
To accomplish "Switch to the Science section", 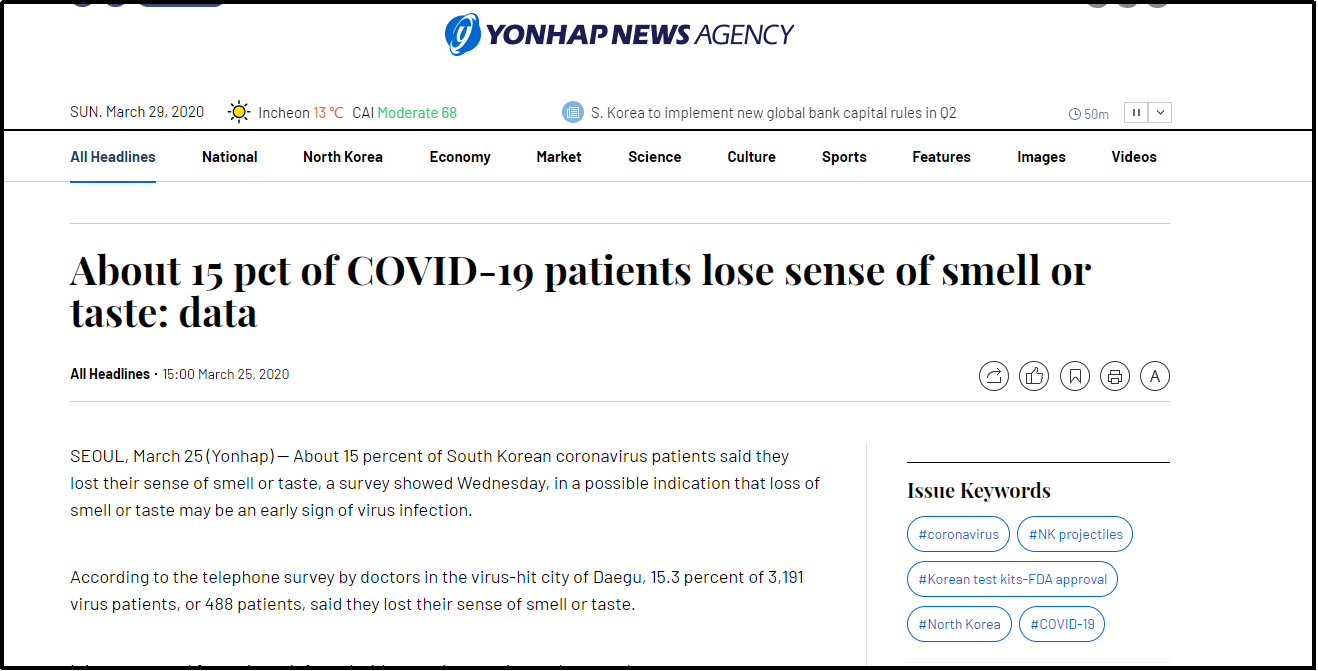I will [655, 157].
